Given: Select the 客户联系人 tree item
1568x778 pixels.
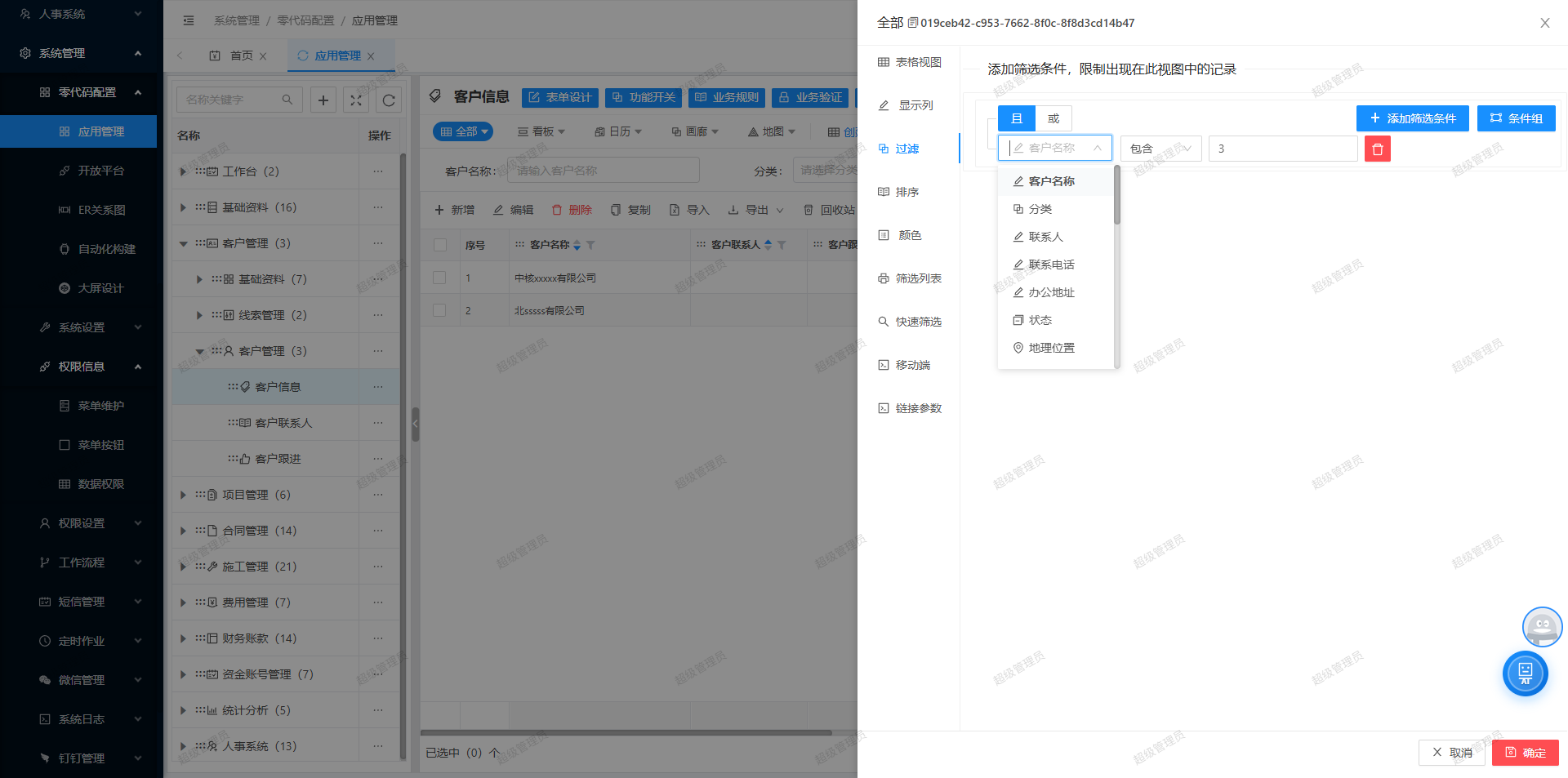Looking at the screenshot, I should click(283, 423).
